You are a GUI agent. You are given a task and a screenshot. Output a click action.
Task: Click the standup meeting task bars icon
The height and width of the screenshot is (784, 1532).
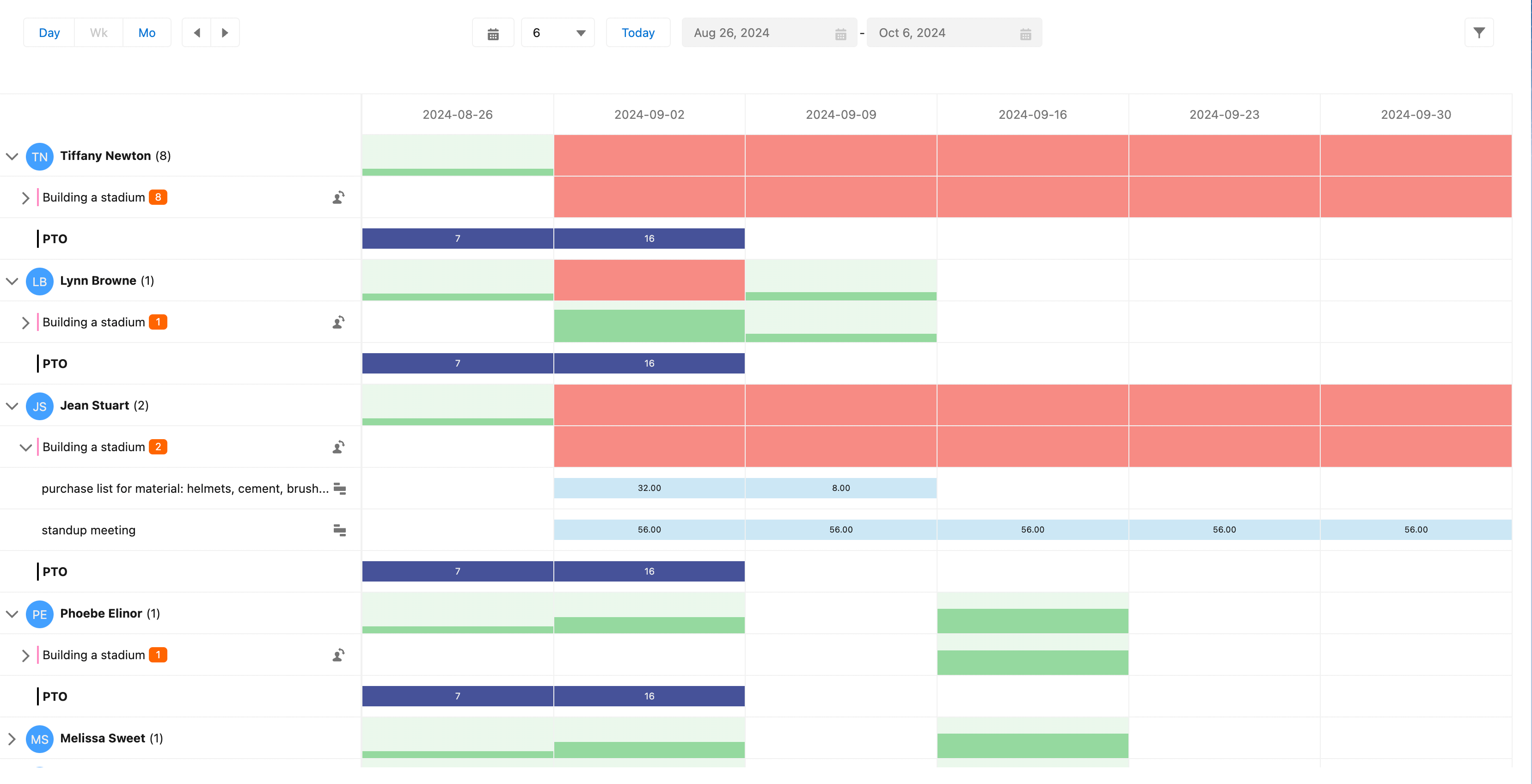point(340,530)
